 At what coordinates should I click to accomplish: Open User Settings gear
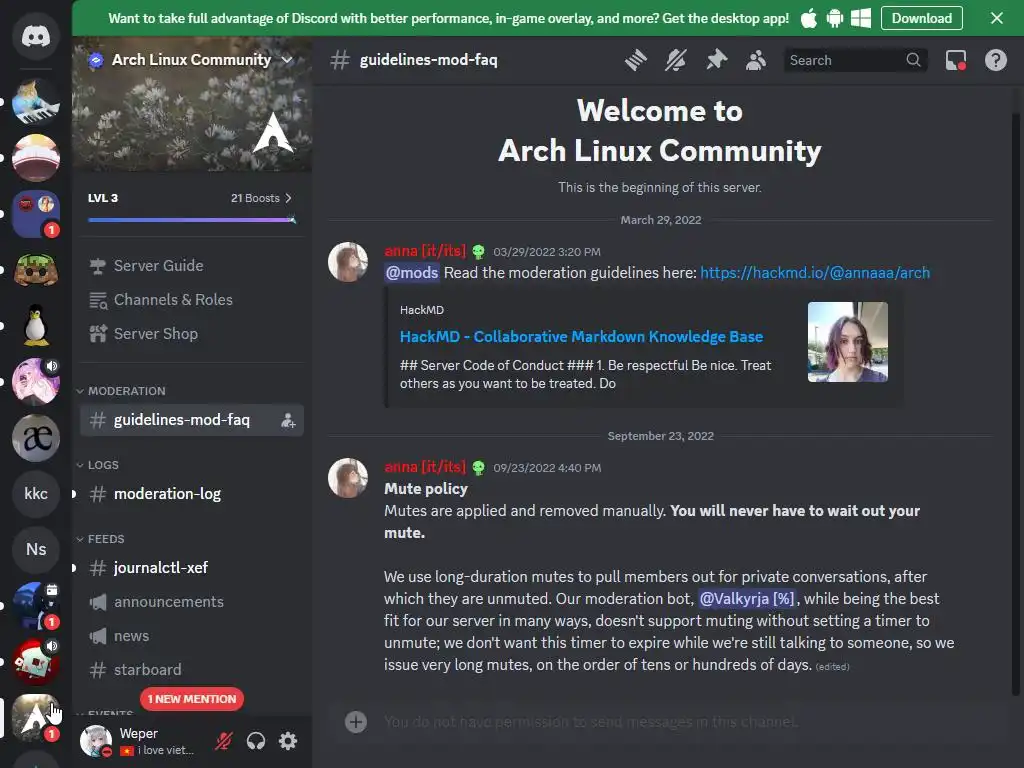tap(288, 741)
